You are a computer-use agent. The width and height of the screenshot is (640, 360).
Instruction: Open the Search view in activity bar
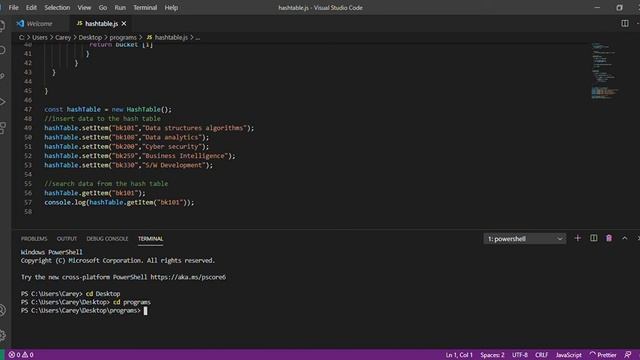[2, 51]
